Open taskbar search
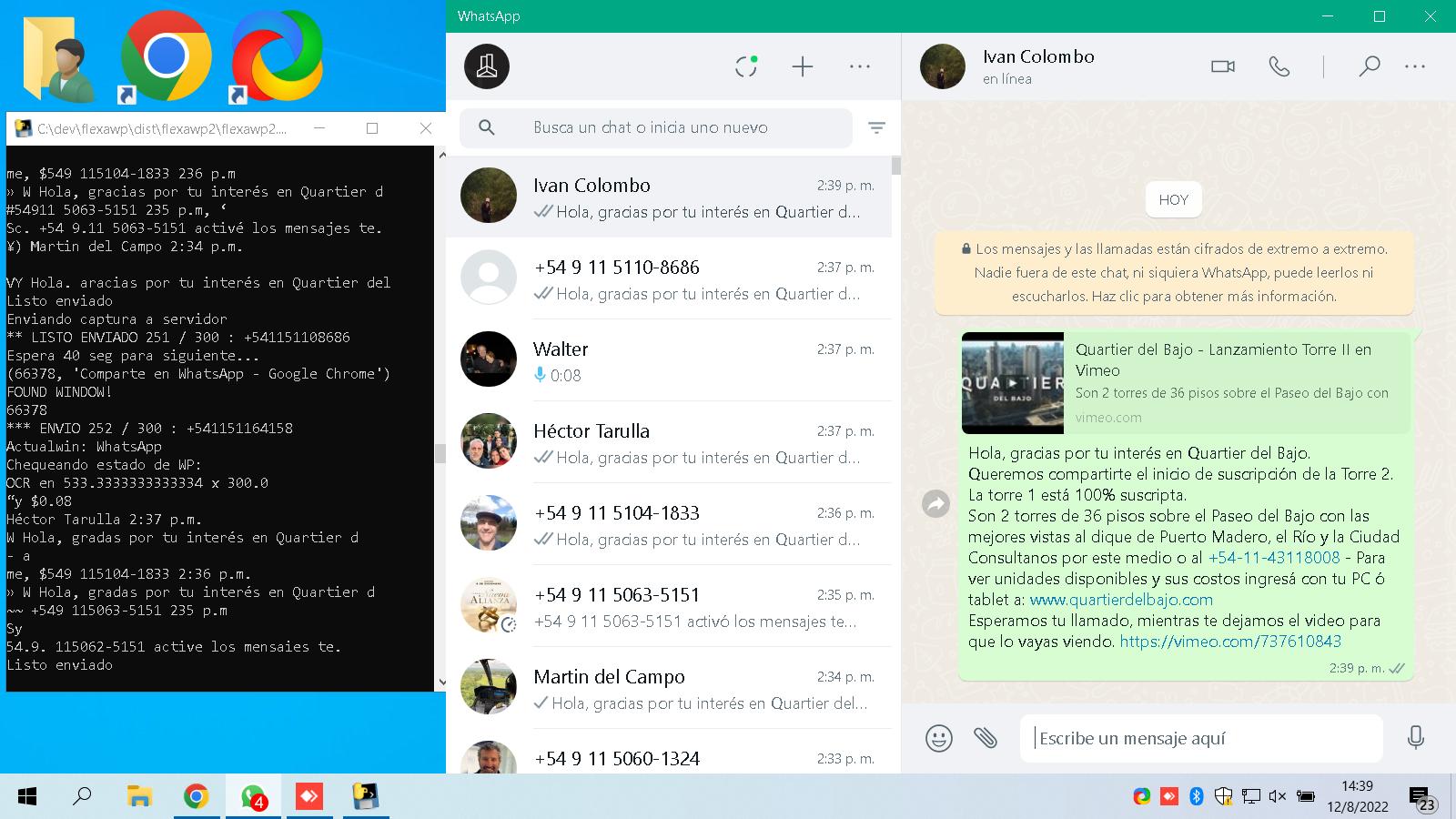 (x=82, y=797)
